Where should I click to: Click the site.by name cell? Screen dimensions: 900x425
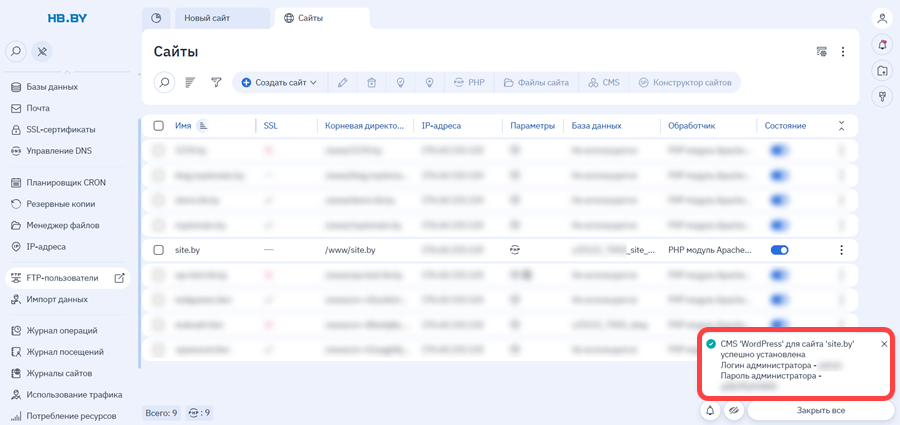point(187,250)
